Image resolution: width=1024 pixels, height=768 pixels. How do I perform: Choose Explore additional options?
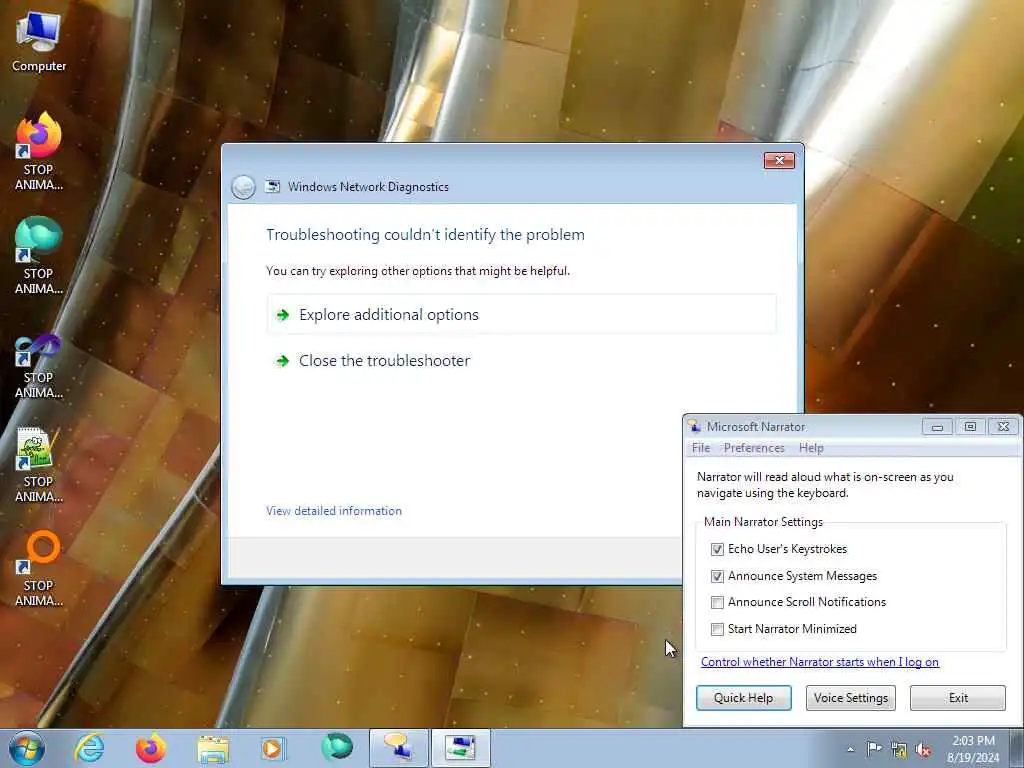(521, 315)
